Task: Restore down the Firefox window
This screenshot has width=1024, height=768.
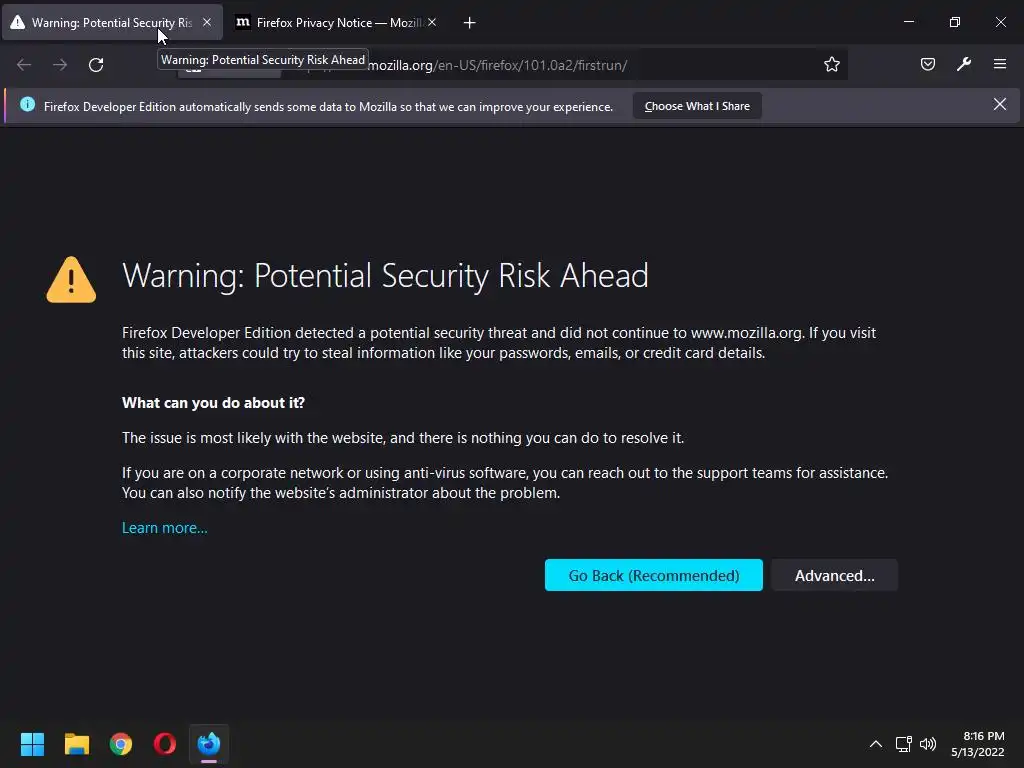Action: pyautogui.click(x=955, y=22)
